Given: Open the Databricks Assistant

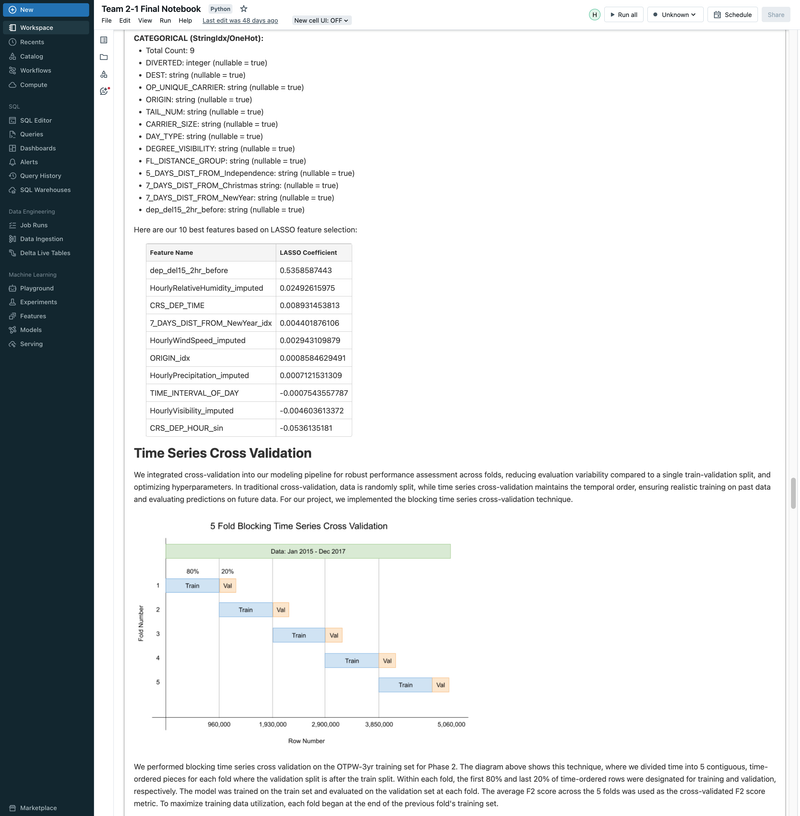Looking at the screenshot, I should point(104,90).
